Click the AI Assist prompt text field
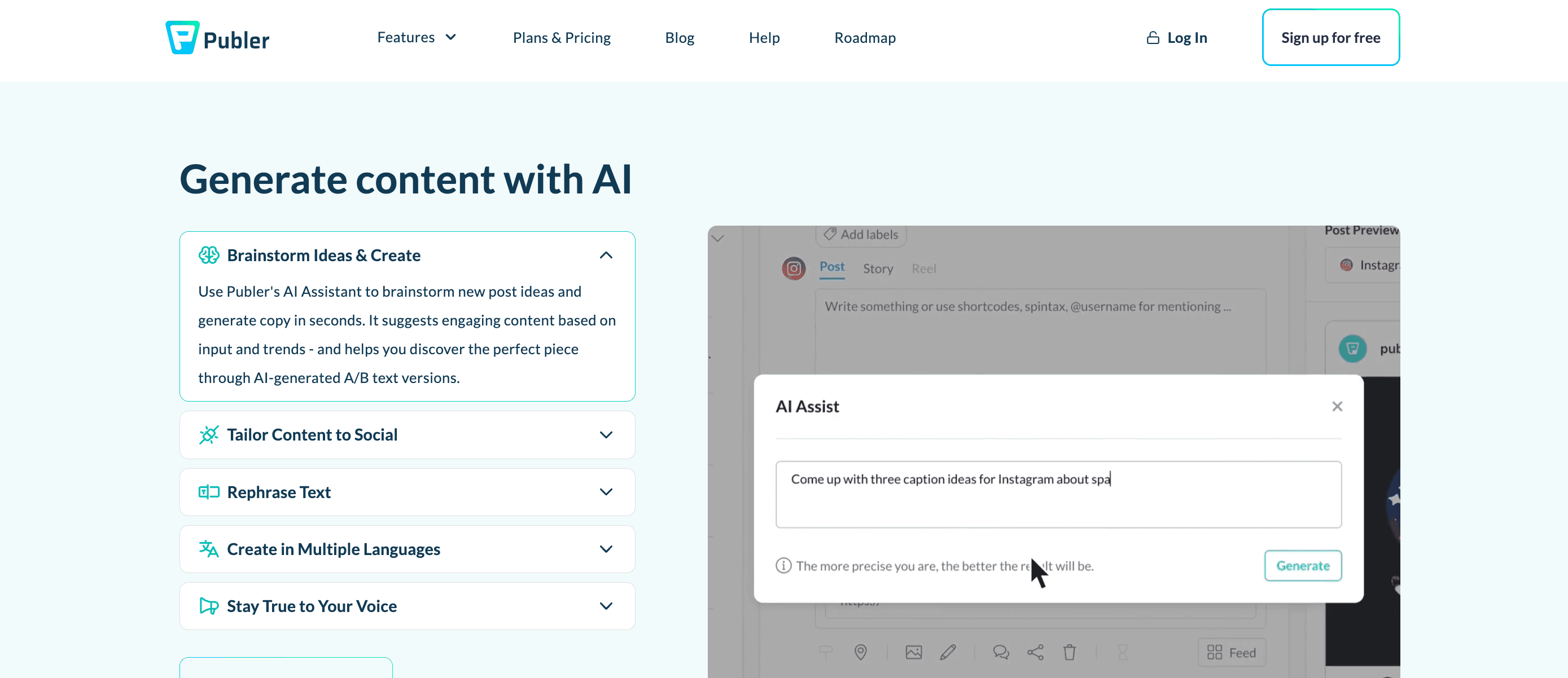Image resolution: width=1568 pixels, height=678 pixels. pyautogui.click(x=1058, y=494)
